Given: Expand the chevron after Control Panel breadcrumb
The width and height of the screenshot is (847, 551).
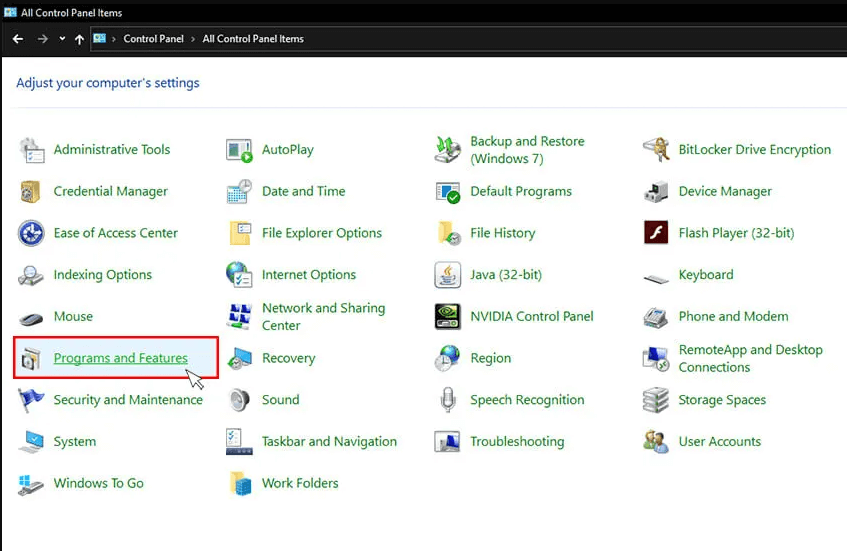Looking at the screenshot, I should [x=193, y=39].
